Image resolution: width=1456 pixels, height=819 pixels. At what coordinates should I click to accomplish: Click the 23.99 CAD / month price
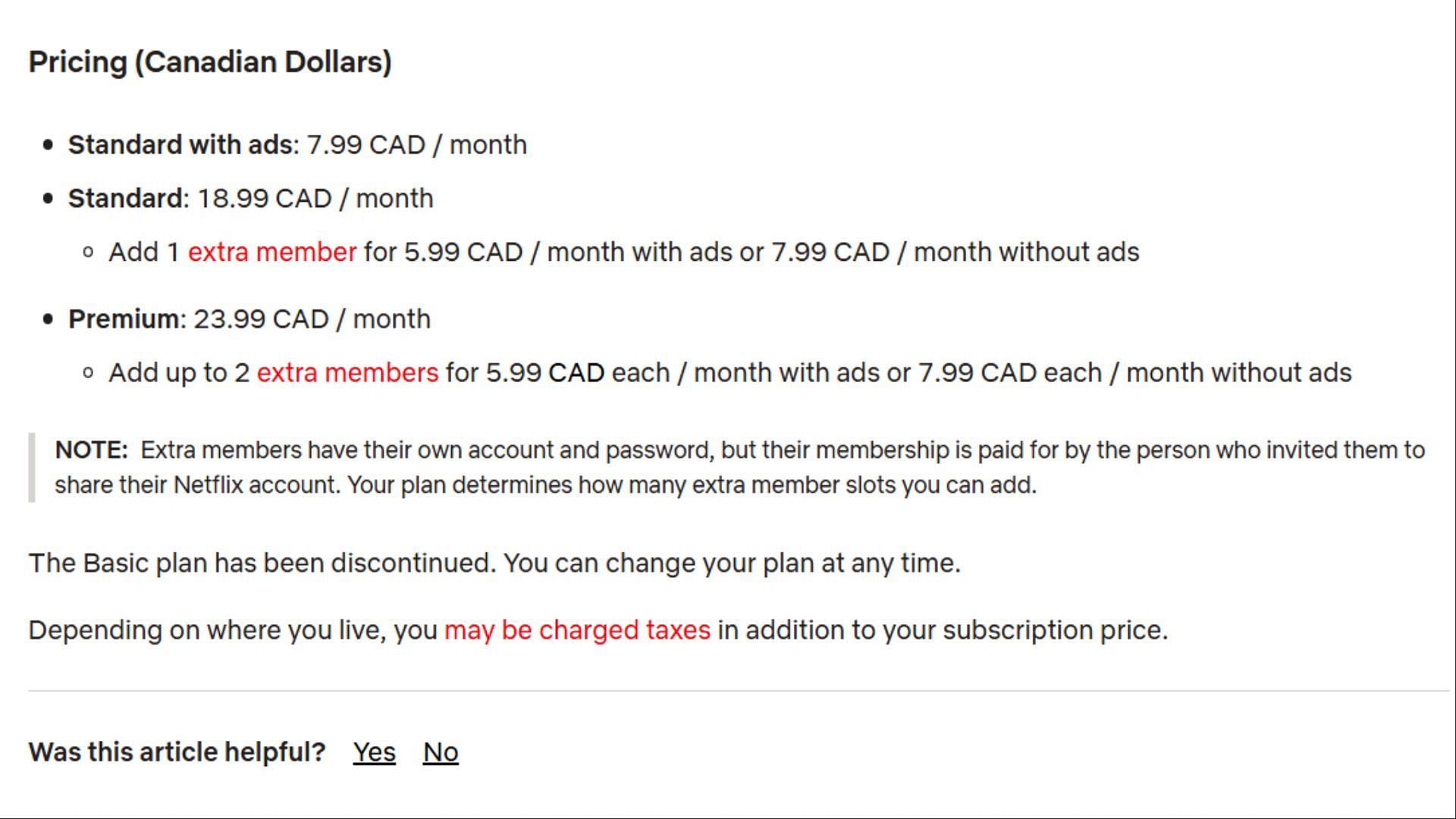tap(312, 319)
